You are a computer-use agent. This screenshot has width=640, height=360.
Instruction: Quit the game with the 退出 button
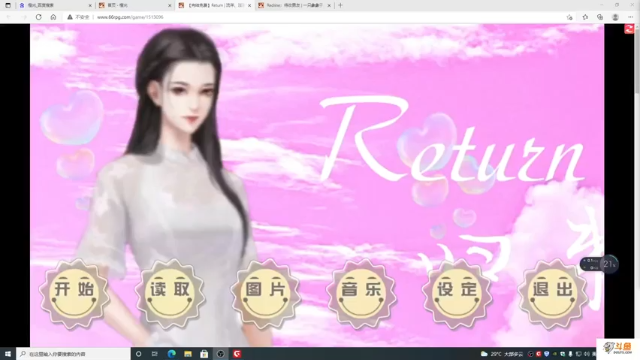point(553,294)
